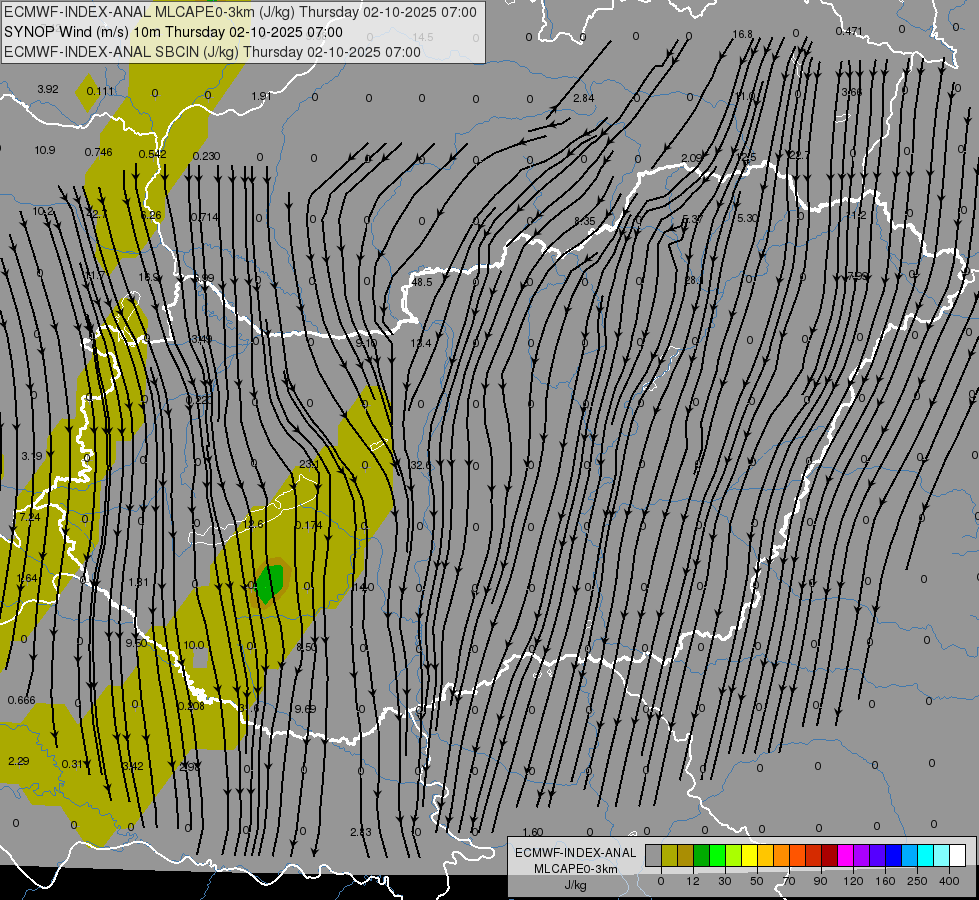Click legend scale value '400'
Viewport: 979px width, 900px height.
[949, 881]
